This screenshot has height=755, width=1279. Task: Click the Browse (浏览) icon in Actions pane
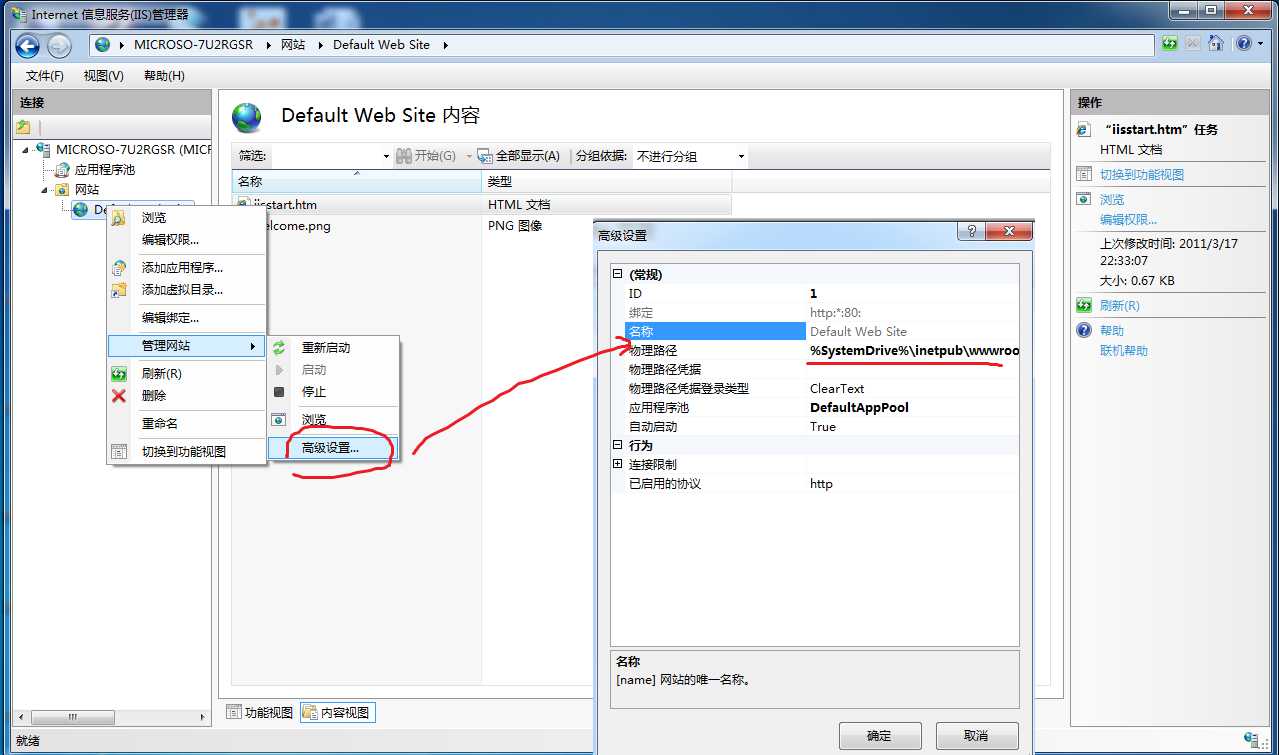click(1084, 199)
